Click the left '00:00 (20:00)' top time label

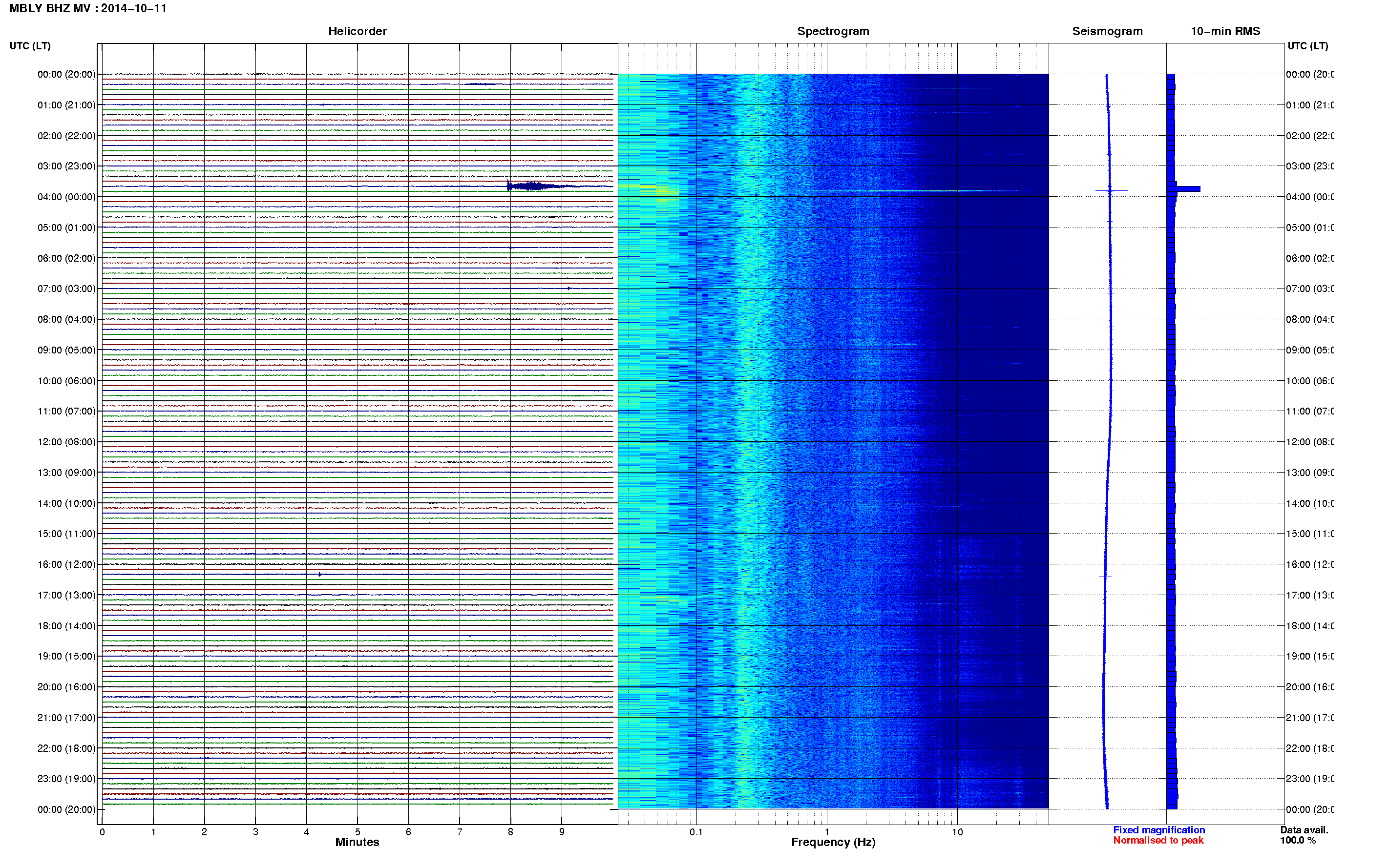(x=66, y=74)
